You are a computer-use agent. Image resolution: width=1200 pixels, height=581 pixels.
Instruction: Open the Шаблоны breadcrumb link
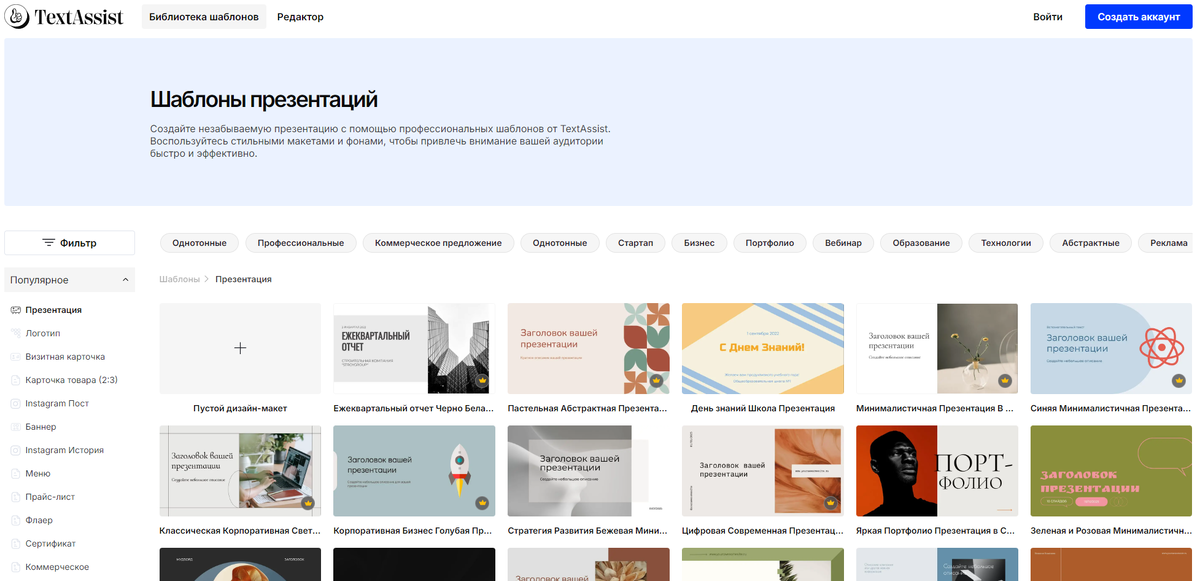181,279
